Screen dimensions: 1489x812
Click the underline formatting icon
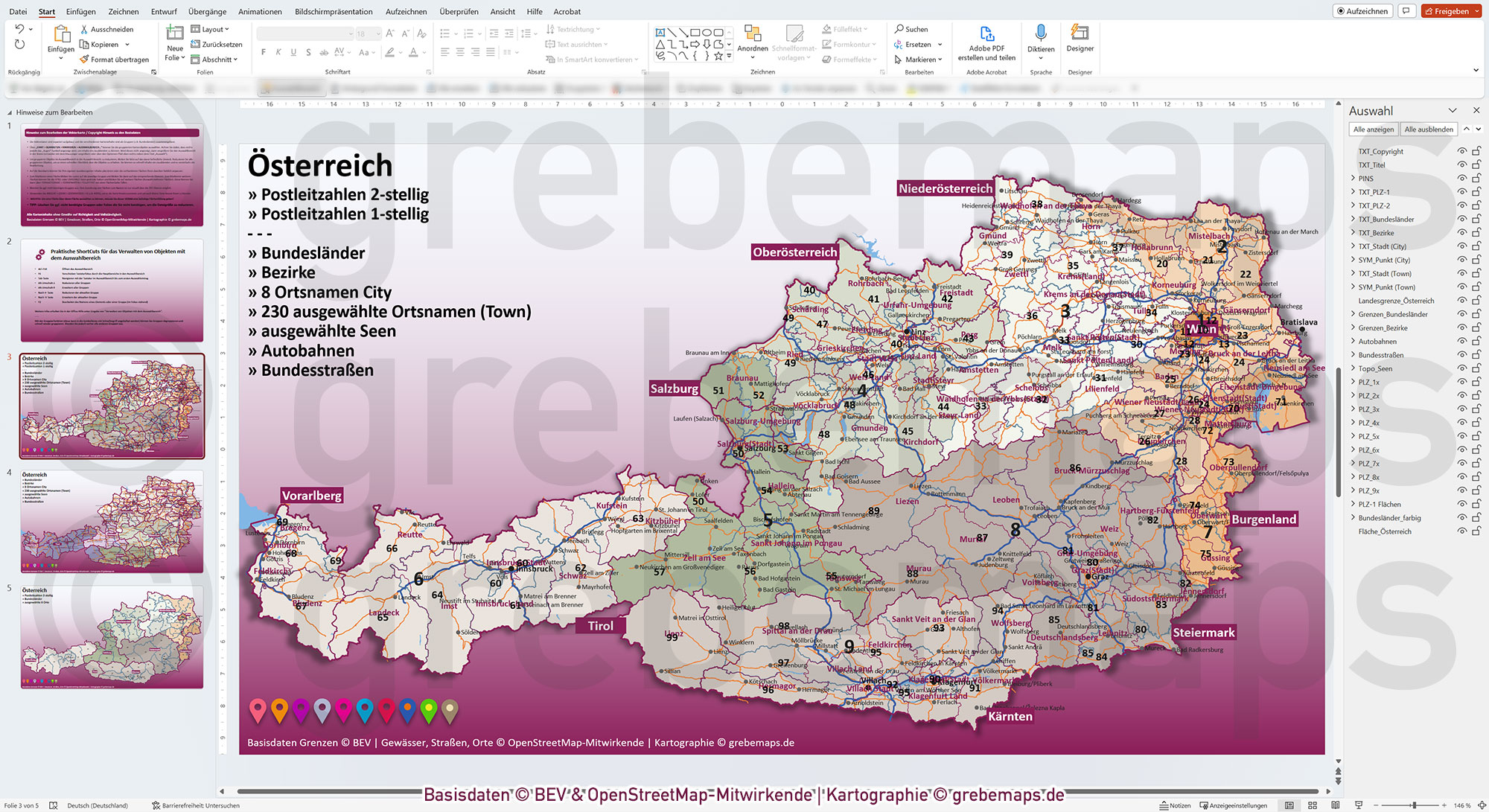coord(293,52)
